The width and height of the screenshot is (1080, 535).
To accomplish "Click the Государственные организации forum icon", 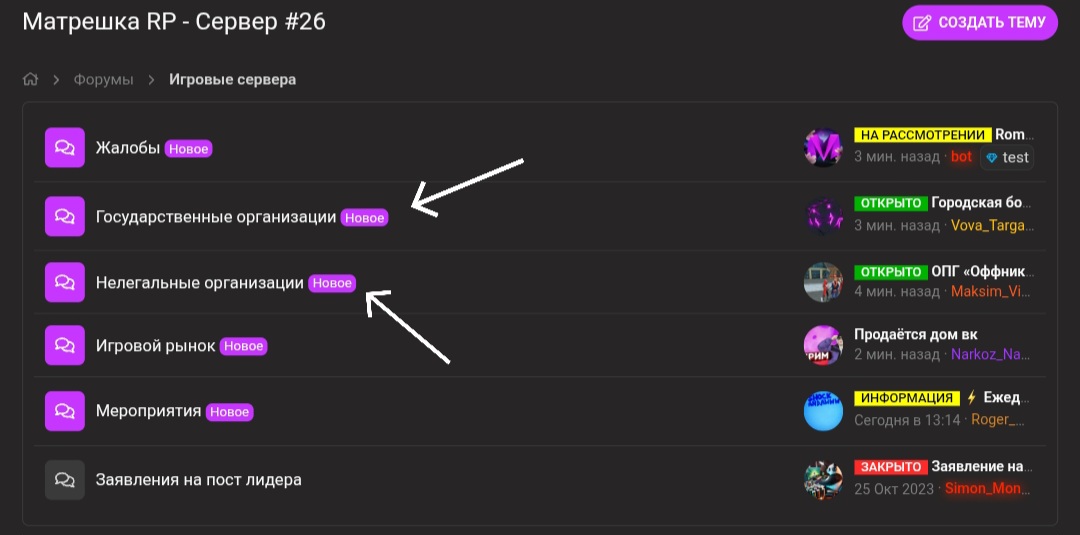I will point(64,215).
